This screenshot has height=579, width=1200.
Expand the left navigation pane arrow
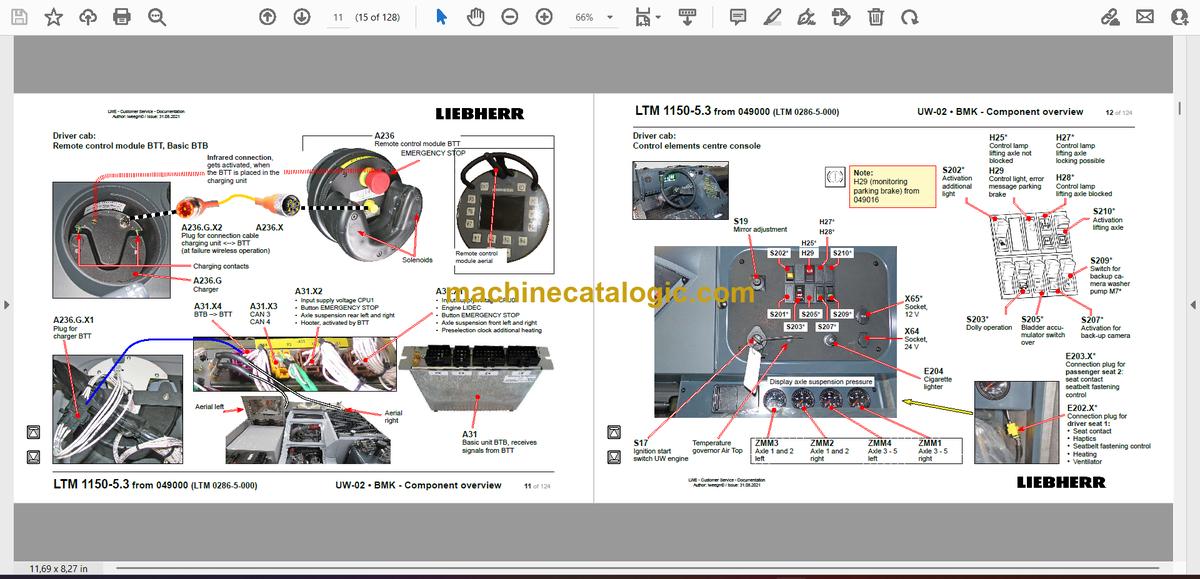pos(7,304)
